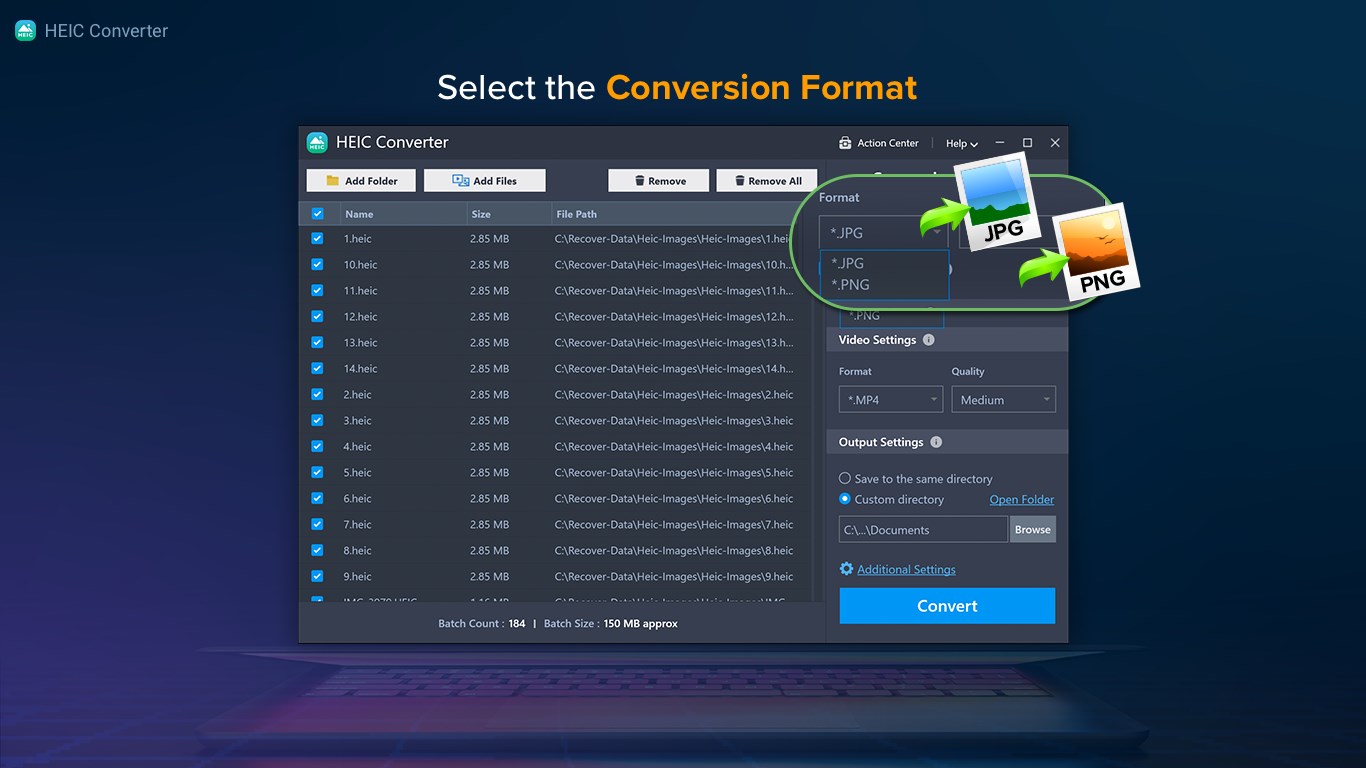Click Browse to choose output directory

[1033, 530]
